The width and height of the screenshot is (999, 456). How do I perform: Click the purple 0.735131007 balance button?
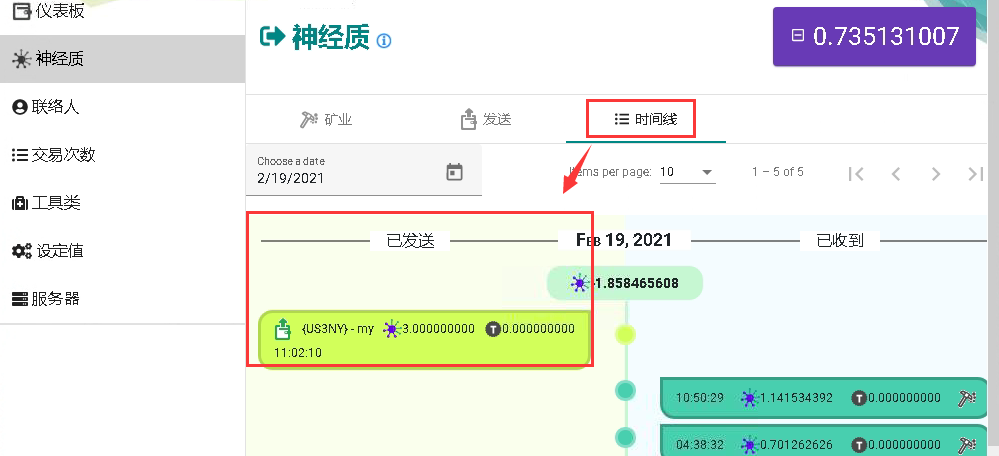pyautogui.click(x=873, y=37)
